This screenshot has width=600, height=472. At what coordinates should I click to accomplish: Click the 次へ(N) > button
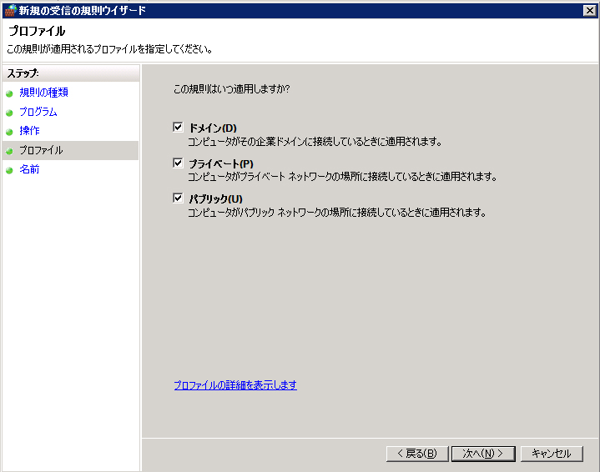coord(483,454)
